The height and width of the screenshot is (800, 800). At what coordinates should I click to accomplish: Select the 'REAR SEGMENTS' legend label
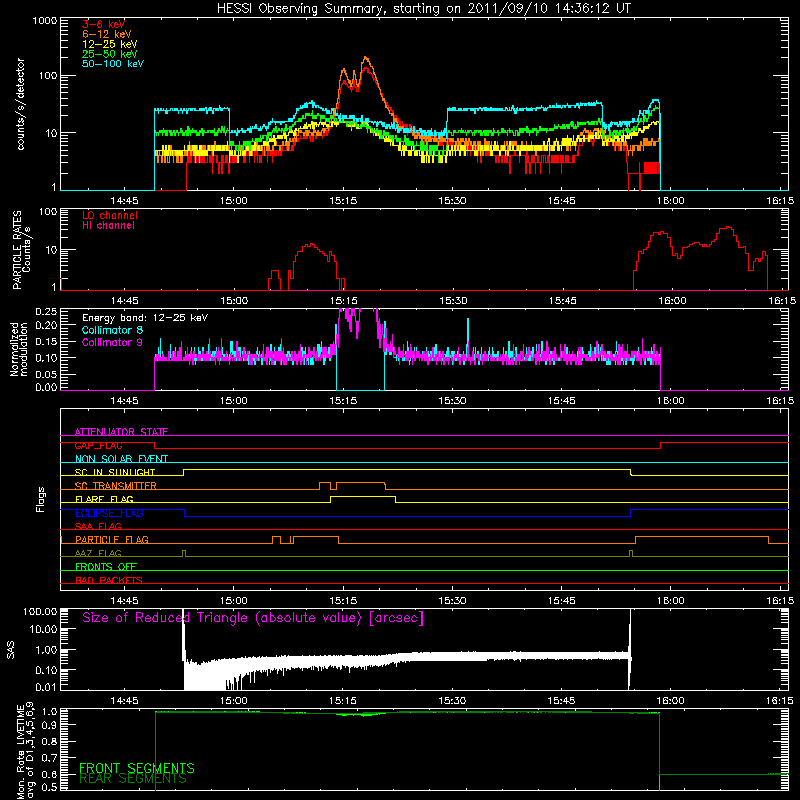[x=133, y=779]
